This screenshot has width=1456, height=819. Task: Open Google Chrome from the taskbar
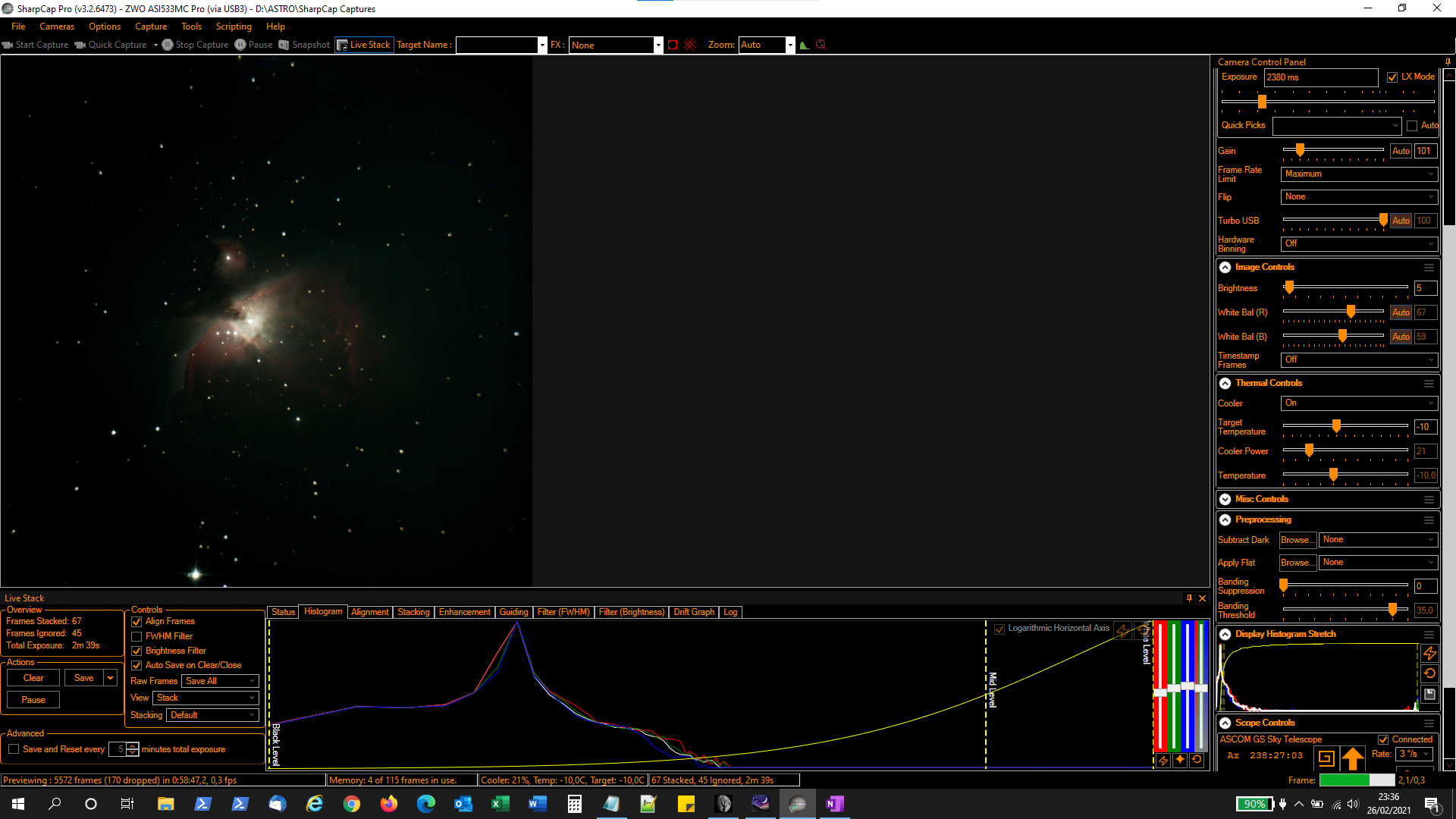tap(351, 804)
